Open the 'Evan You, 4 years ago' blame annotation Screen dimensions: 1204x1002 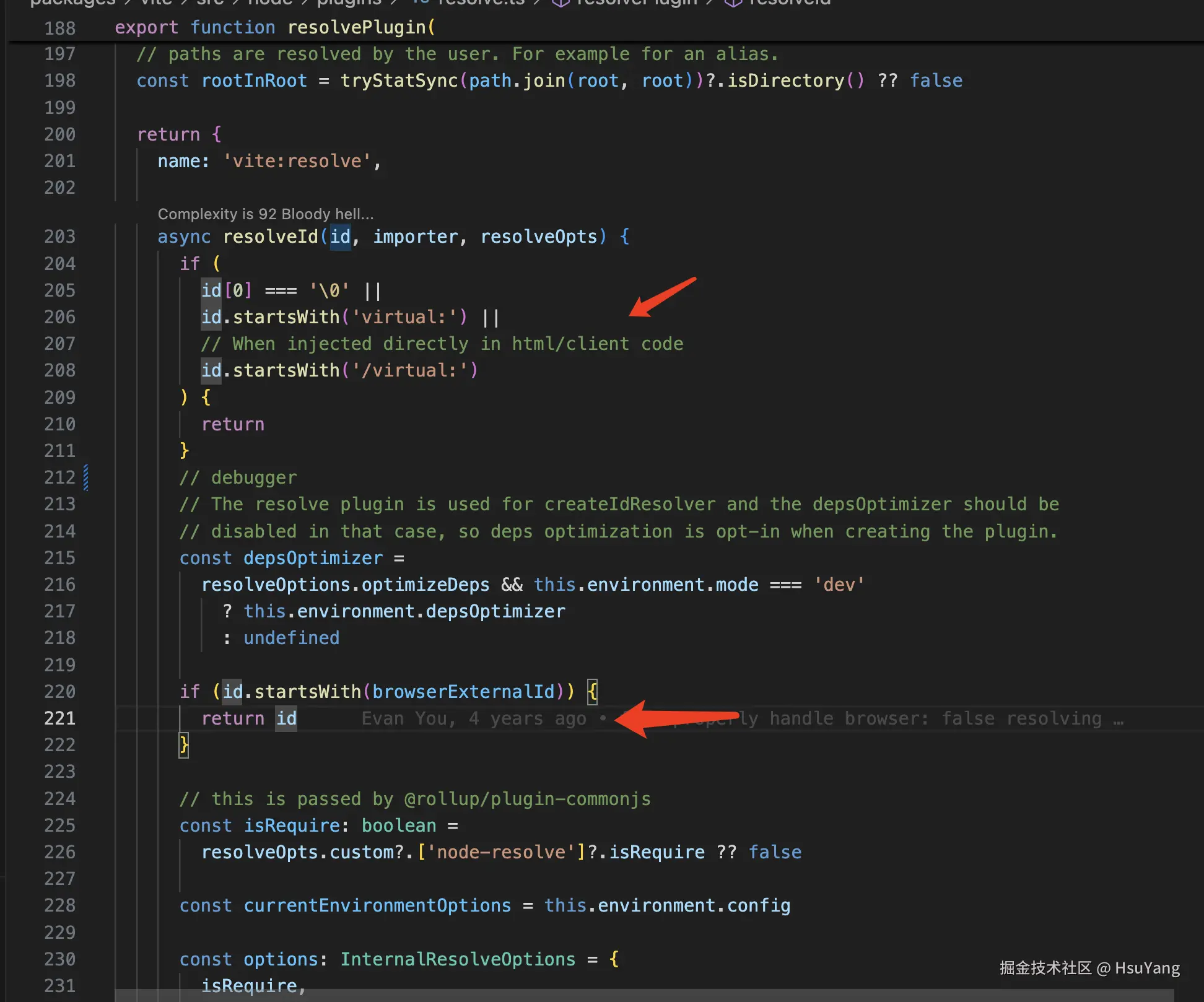474,718
